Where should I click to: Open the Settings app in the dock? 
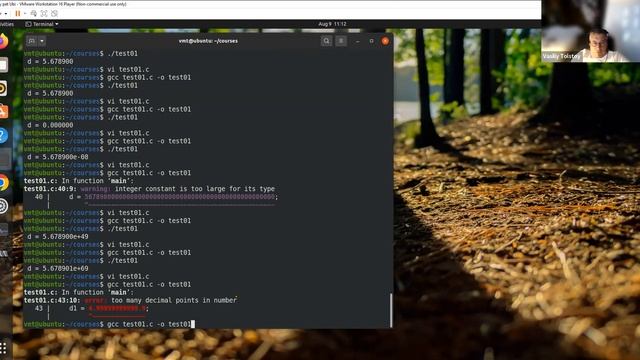3,206
